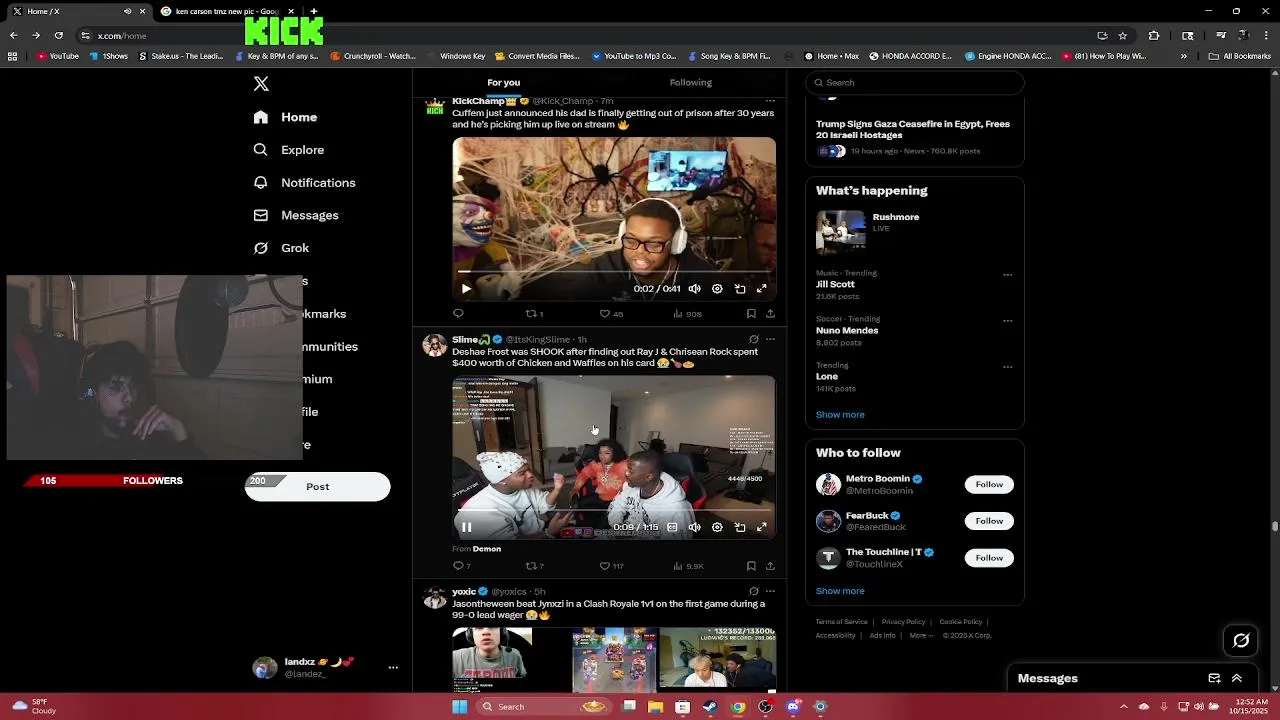Open the floating Grok button

click(1241, 641)
